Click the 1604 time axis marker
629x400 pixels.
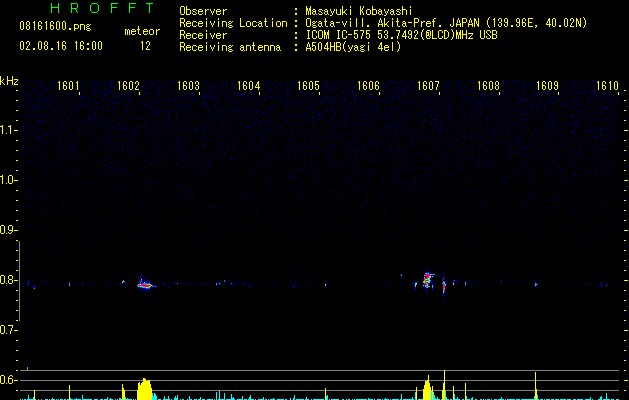248,86
